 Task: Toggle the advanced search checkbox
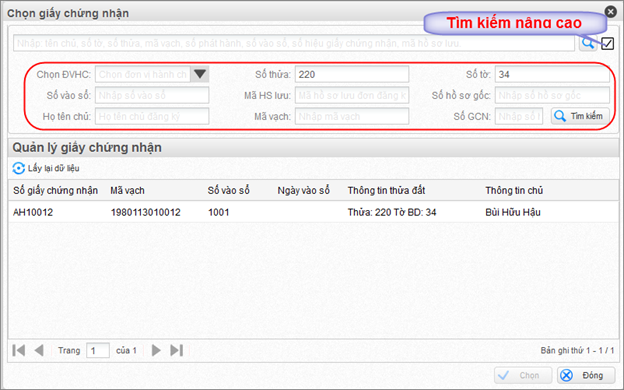pos(607,43)
